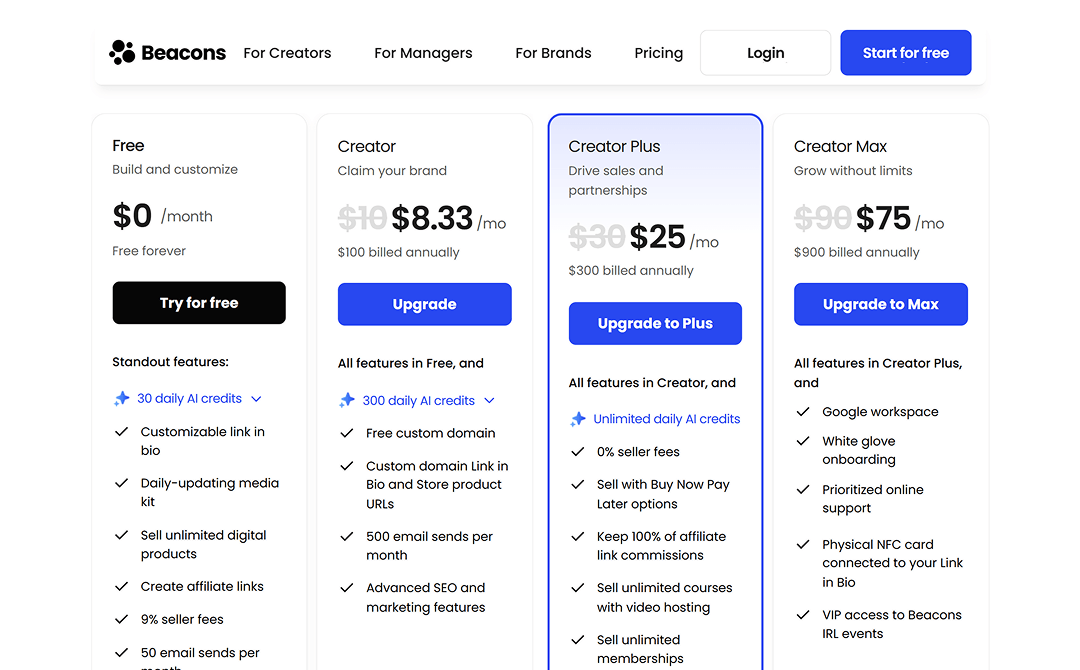The width and height of the screenshot is (1080, 670).
Task: Click sparkle icon beside Unlimited daily AI credits
Action: coord(578,419)
